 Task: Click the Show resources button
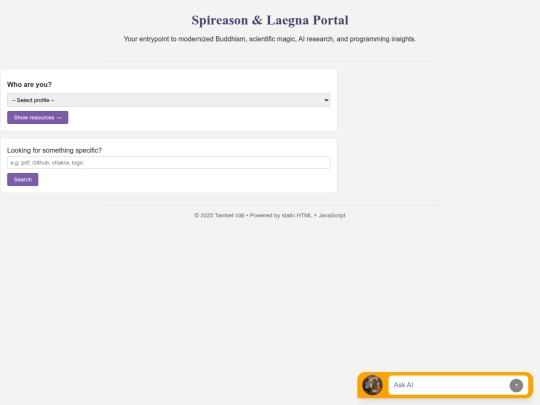click(x=38, y=117)
